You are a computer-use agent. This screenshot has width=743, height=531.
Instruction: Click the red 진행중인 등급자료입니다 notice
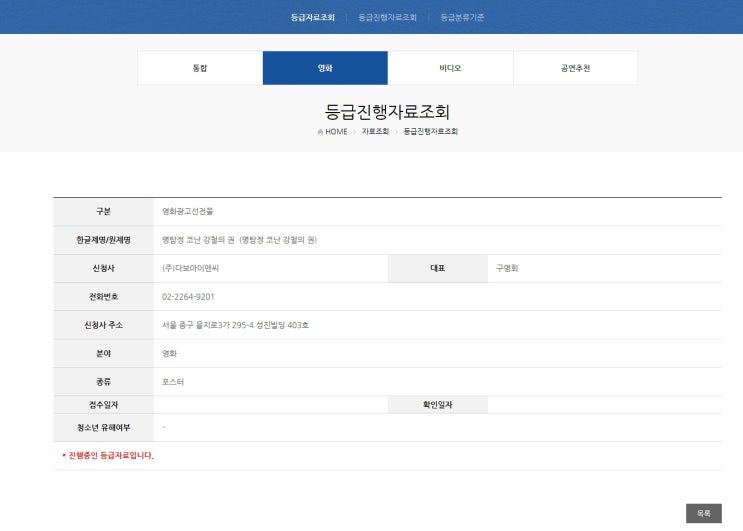click(x=108, y=455)
